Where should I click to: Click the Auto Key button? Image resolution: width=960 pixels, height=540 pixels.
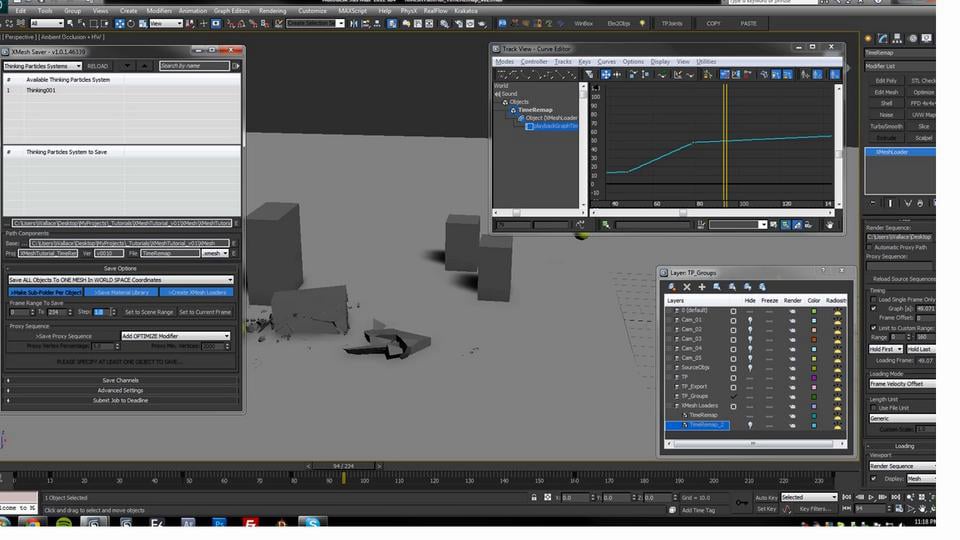click(766, 498)
